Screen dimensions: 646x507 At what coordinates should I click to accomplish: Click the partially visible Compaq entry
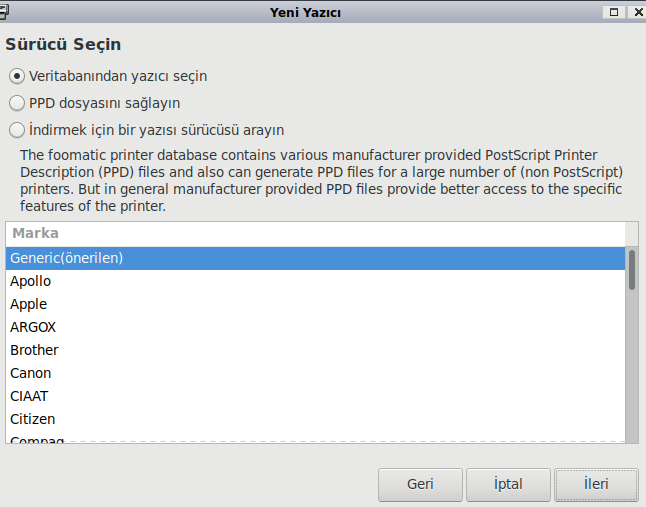[x=37, y=440]
